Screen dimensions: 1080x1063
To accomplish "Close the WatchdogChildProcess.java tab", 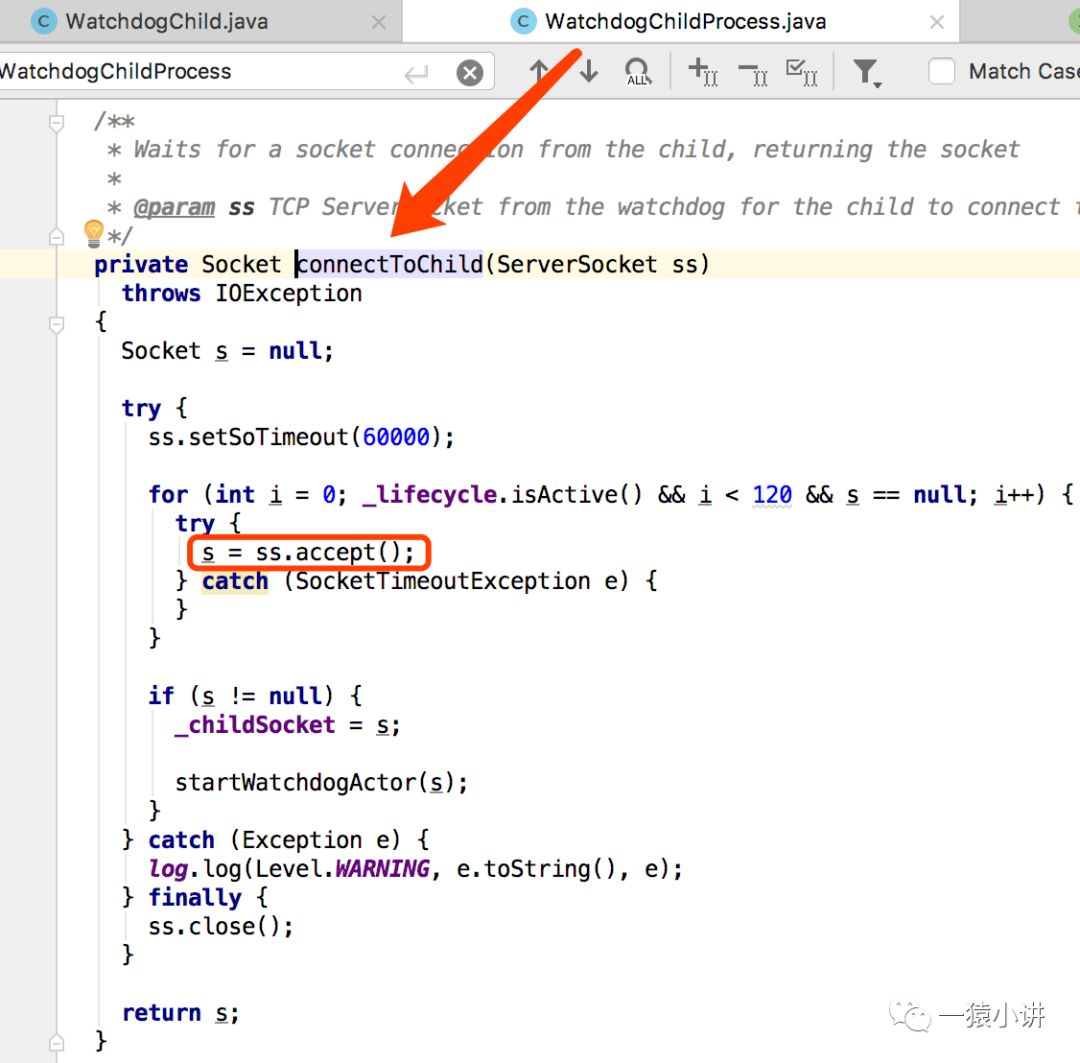I will click(936, 23).
